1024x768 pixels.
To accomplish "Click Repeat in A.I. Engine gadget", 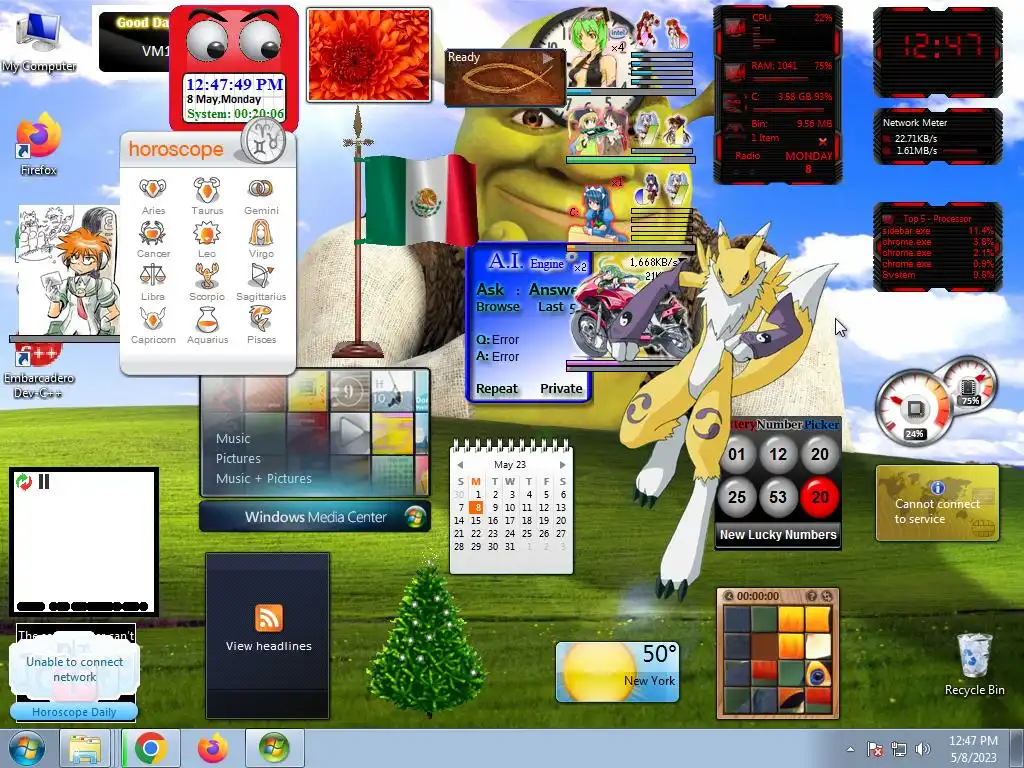I will pyautogui.click(x=496, y=389).
